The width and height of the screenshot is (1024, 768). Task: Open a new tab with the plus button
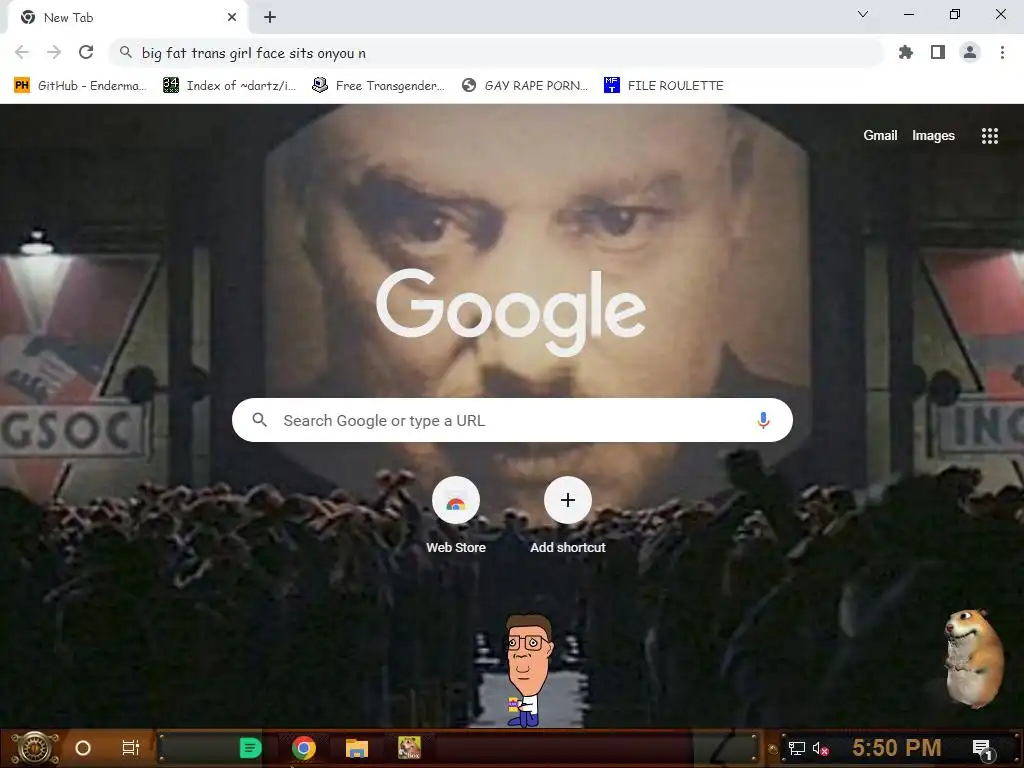[x=270, y=18]
